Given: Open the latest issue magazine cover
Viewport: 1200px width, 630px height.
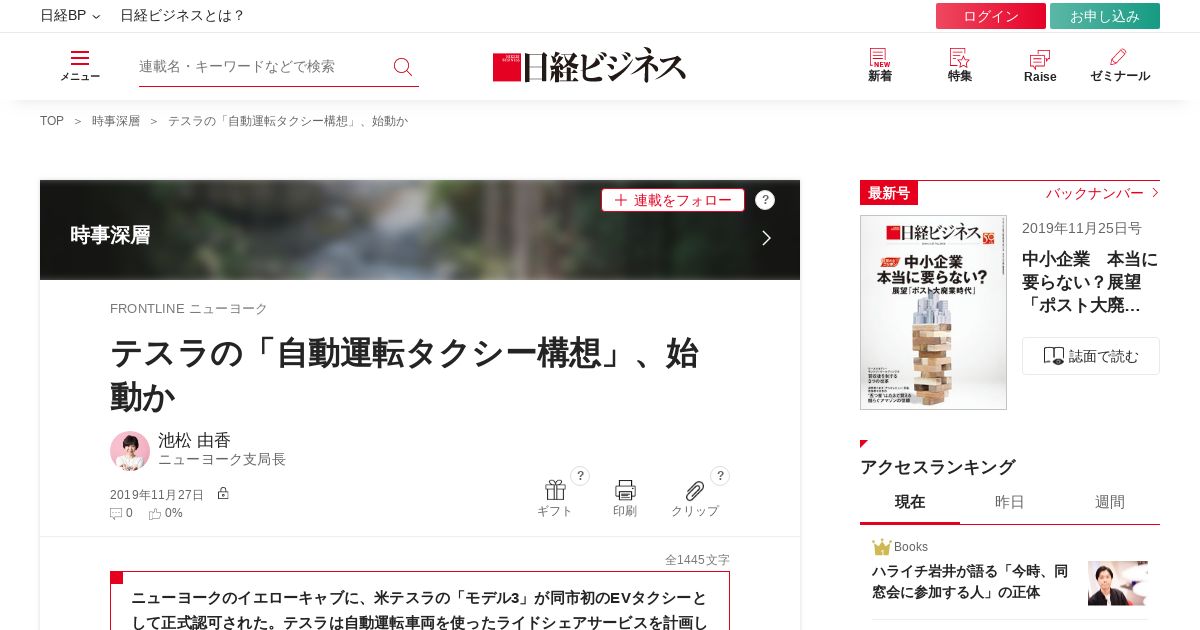Looking at the screenshot, I should click(933, 312).
